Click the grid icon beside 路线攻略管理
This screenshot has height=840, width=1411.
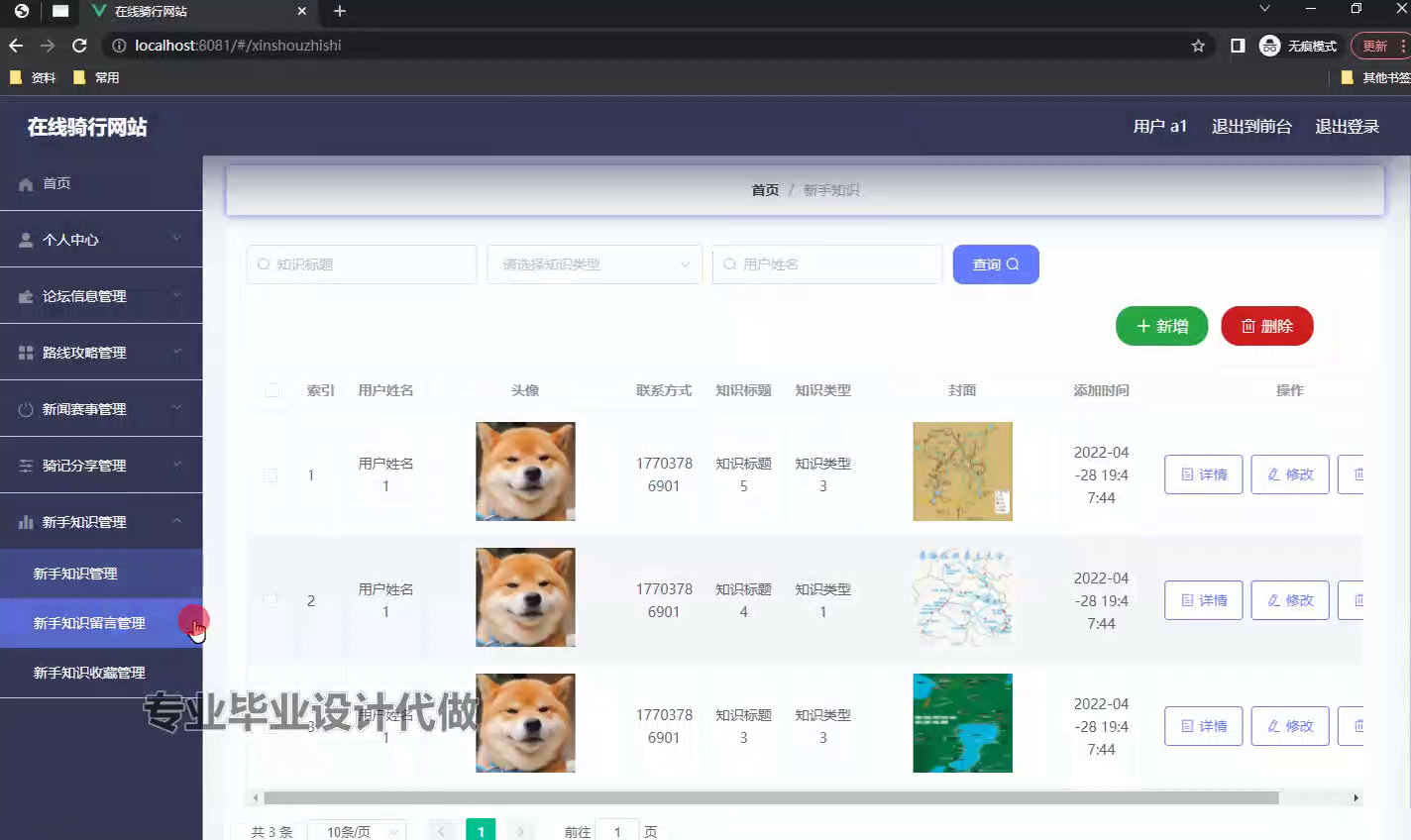[x=26, y=353]
